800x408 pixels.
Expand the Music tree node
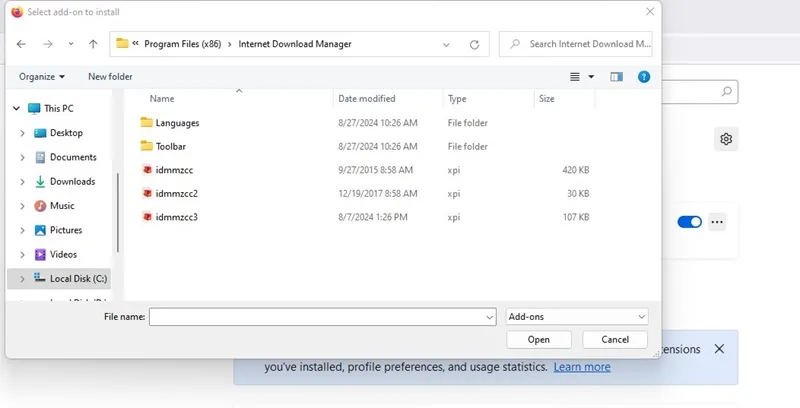pos(22,206)
